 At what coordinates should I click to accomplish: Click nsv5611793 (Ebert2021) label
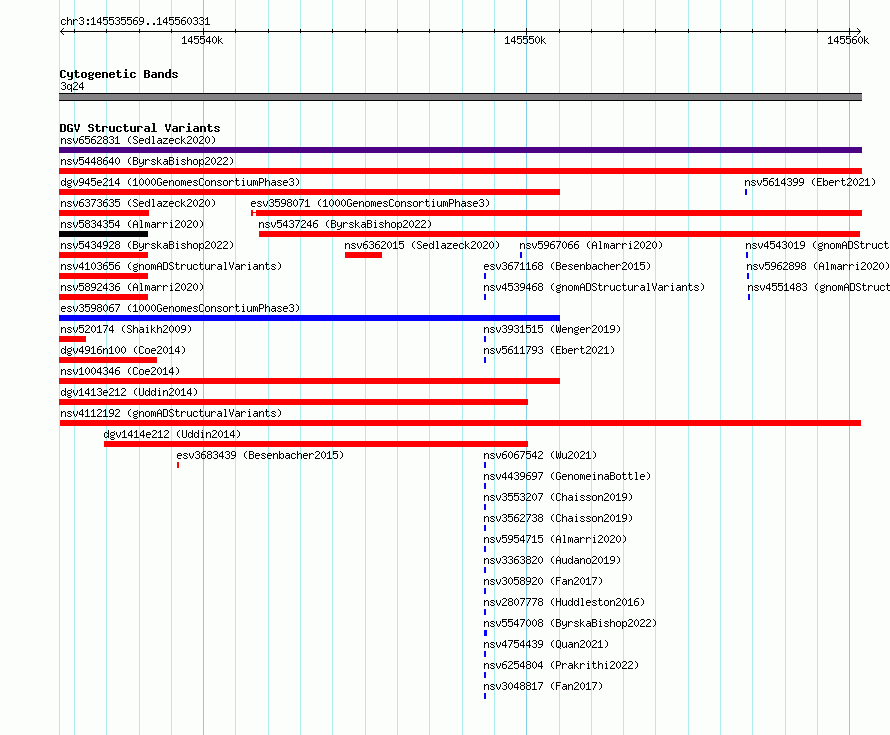pyautogui.click(x=549, y=350)
